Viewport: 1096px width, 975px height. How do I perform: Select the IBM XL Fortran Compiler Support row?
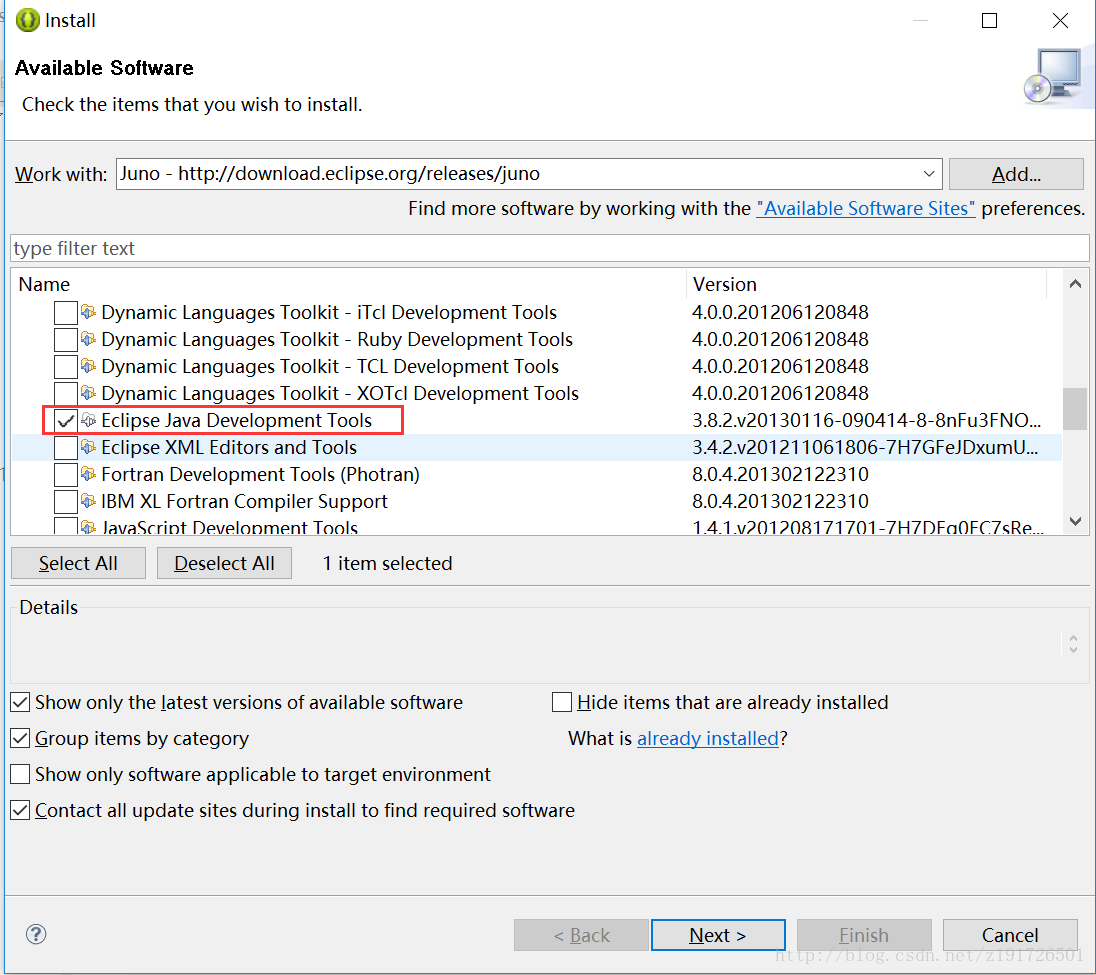537,501
